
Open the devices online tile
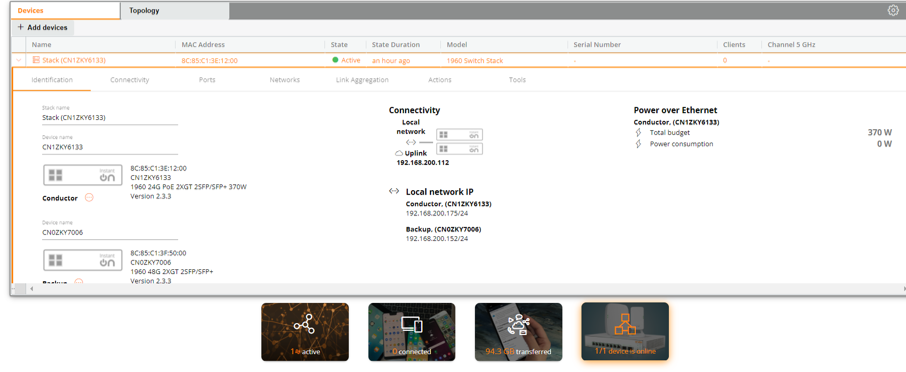click(x=625, y=332)
